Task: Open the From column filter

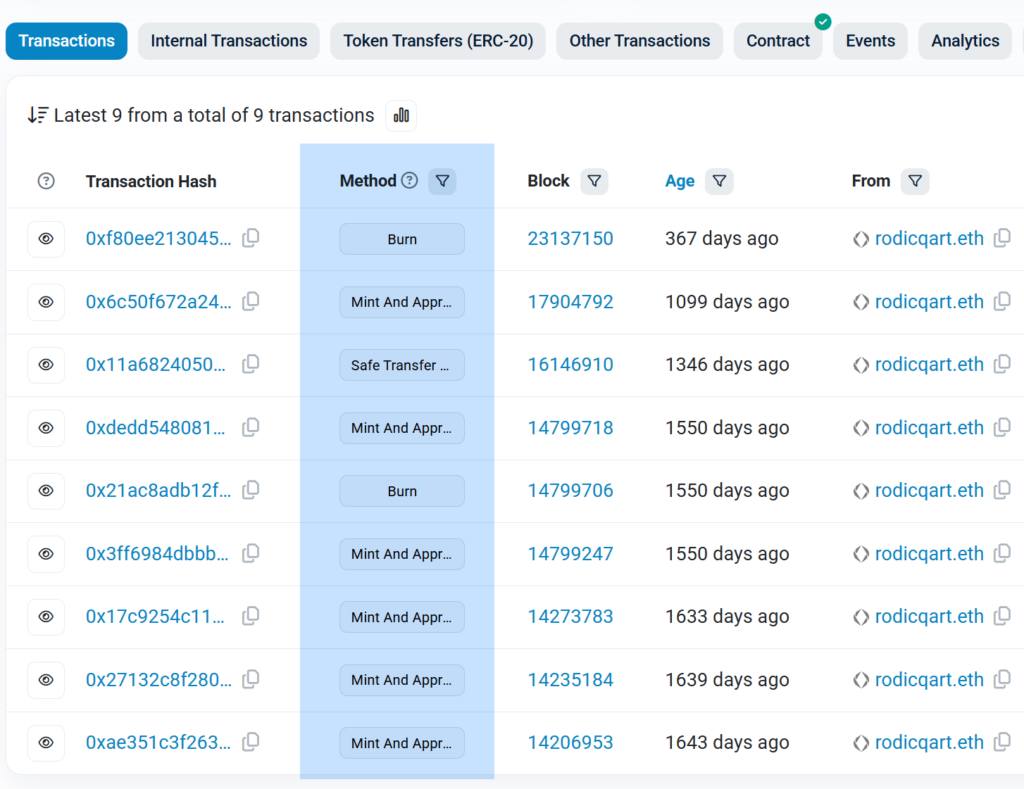Action: click(x=915, y=181)
